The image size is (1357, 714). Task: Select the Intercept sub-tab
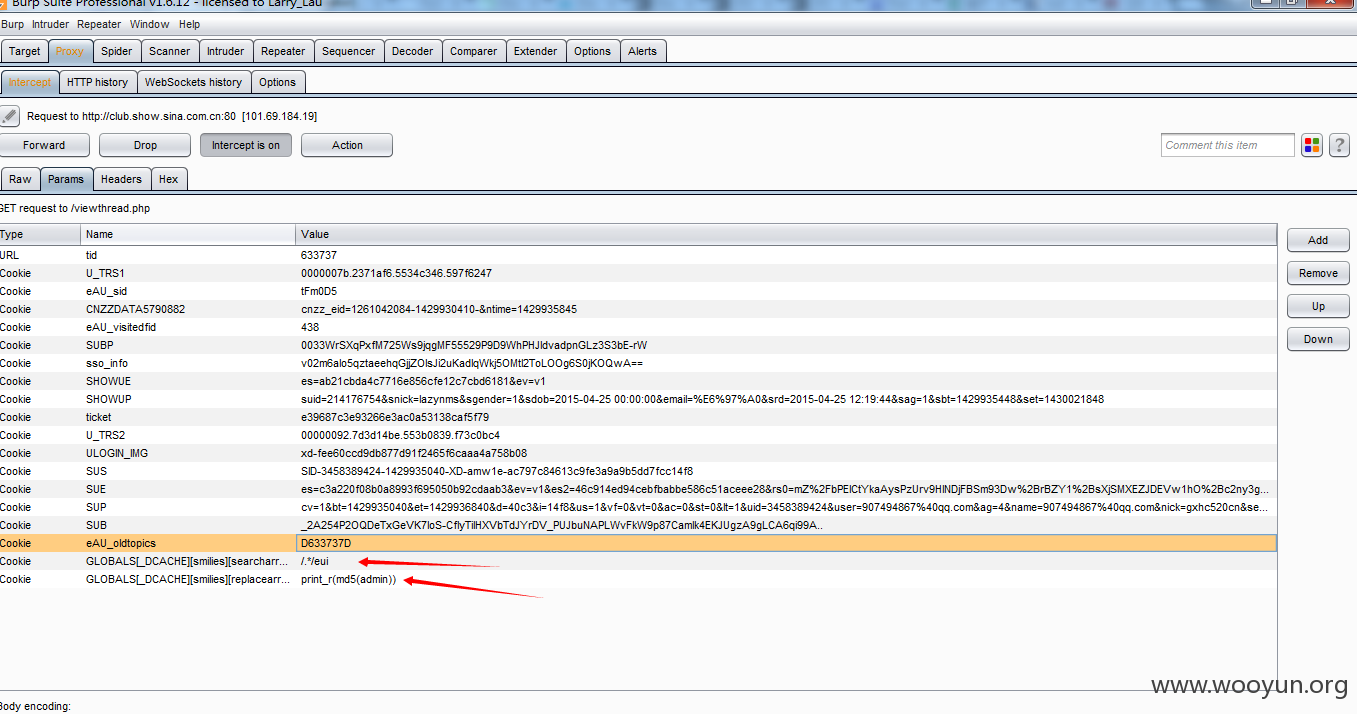(x=30, y=82)
